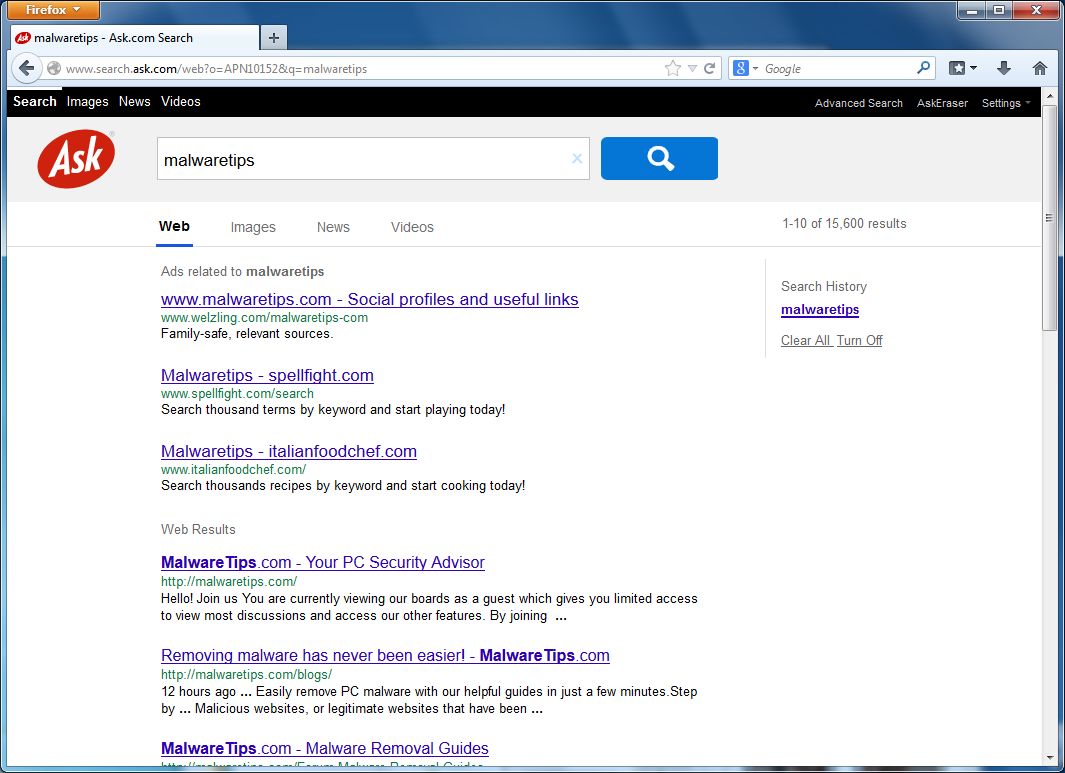Switch to the News results tab
This screenshot has height=773, width=1065.
pyautogui.click(x=333, y=228)
